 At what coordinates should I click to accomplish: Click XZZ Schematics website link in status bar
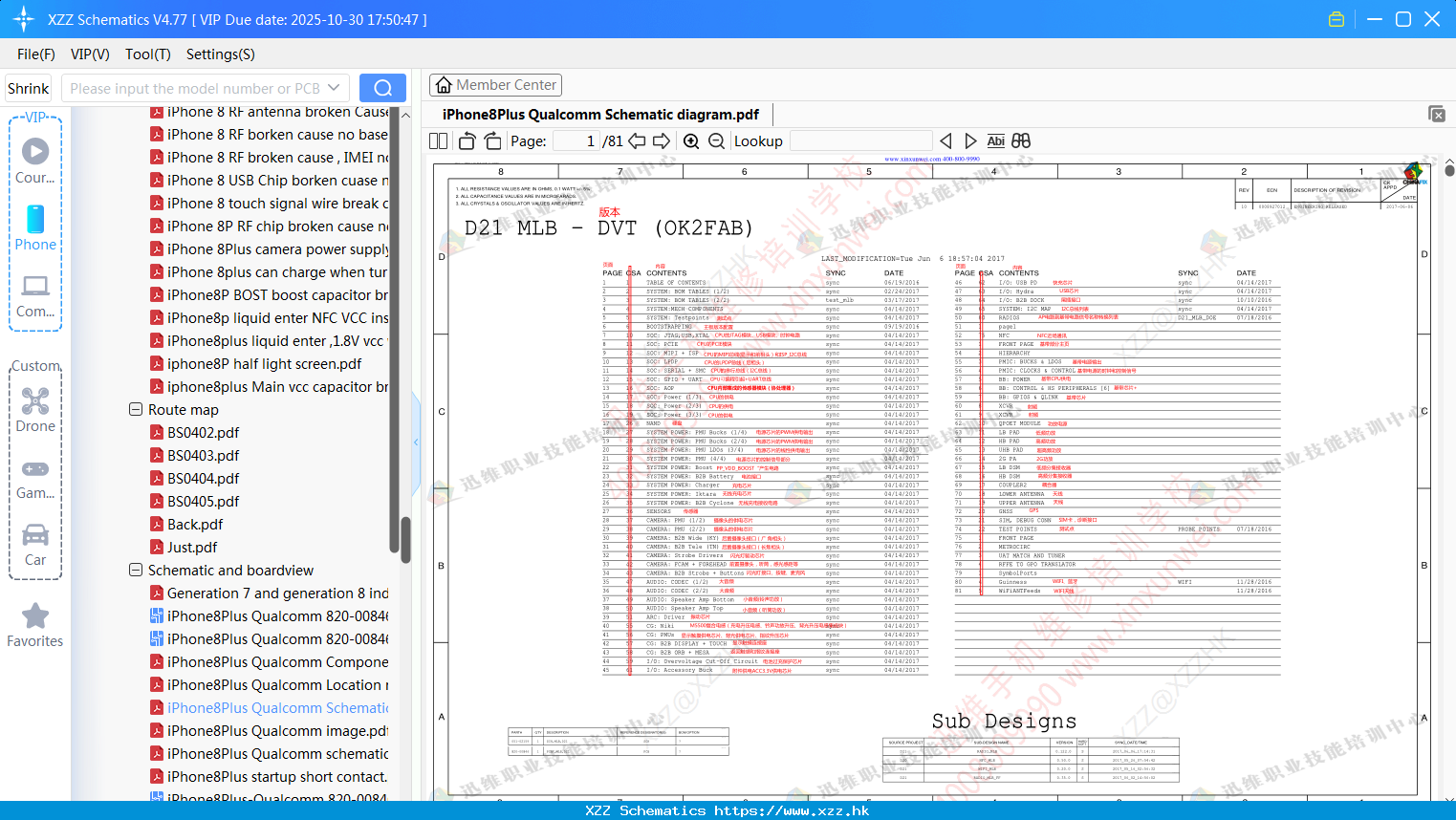[x=728, y=810]
